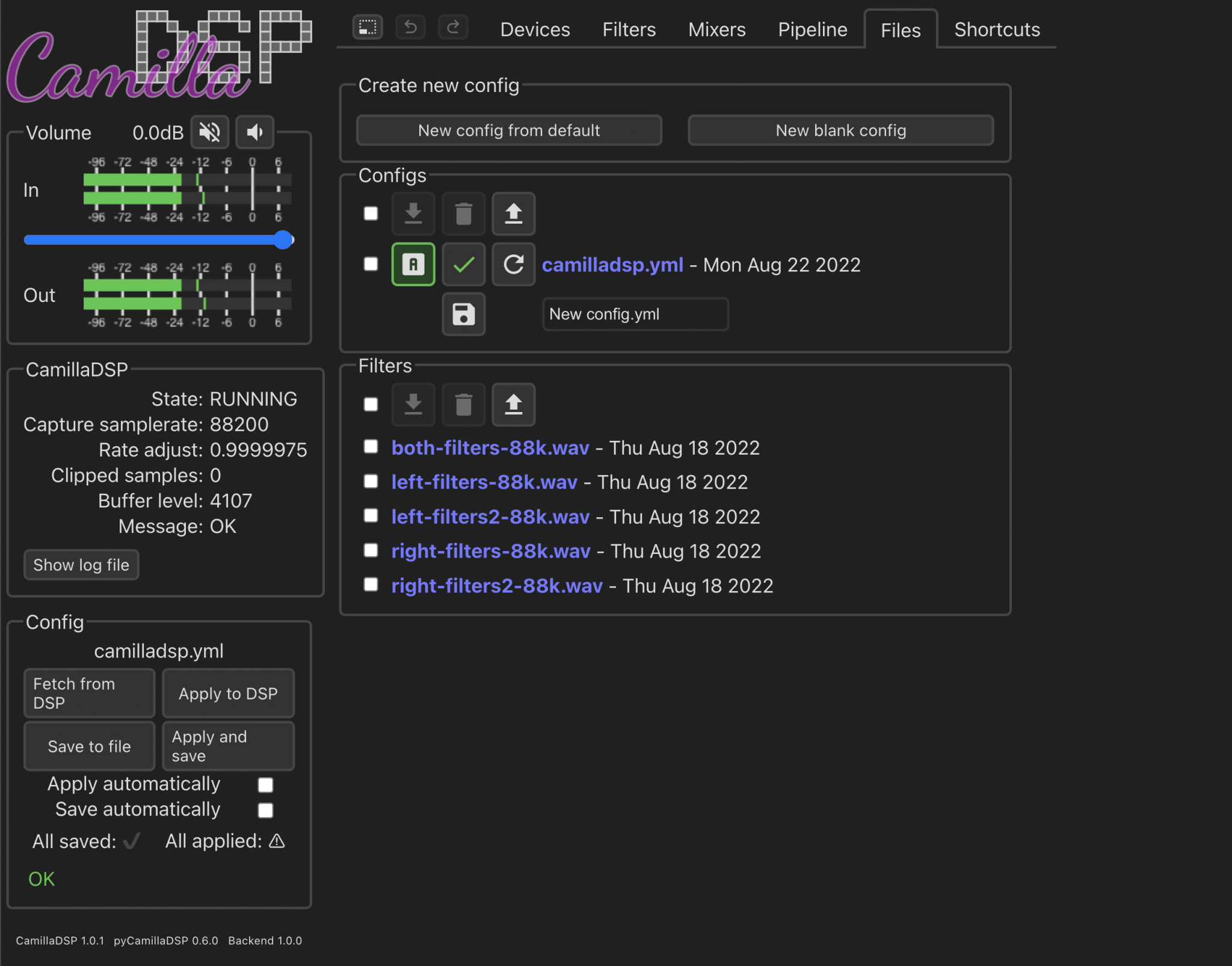
Task: Click the CamillaDSP 1.0.1 version text
Action: coord(60,941)
